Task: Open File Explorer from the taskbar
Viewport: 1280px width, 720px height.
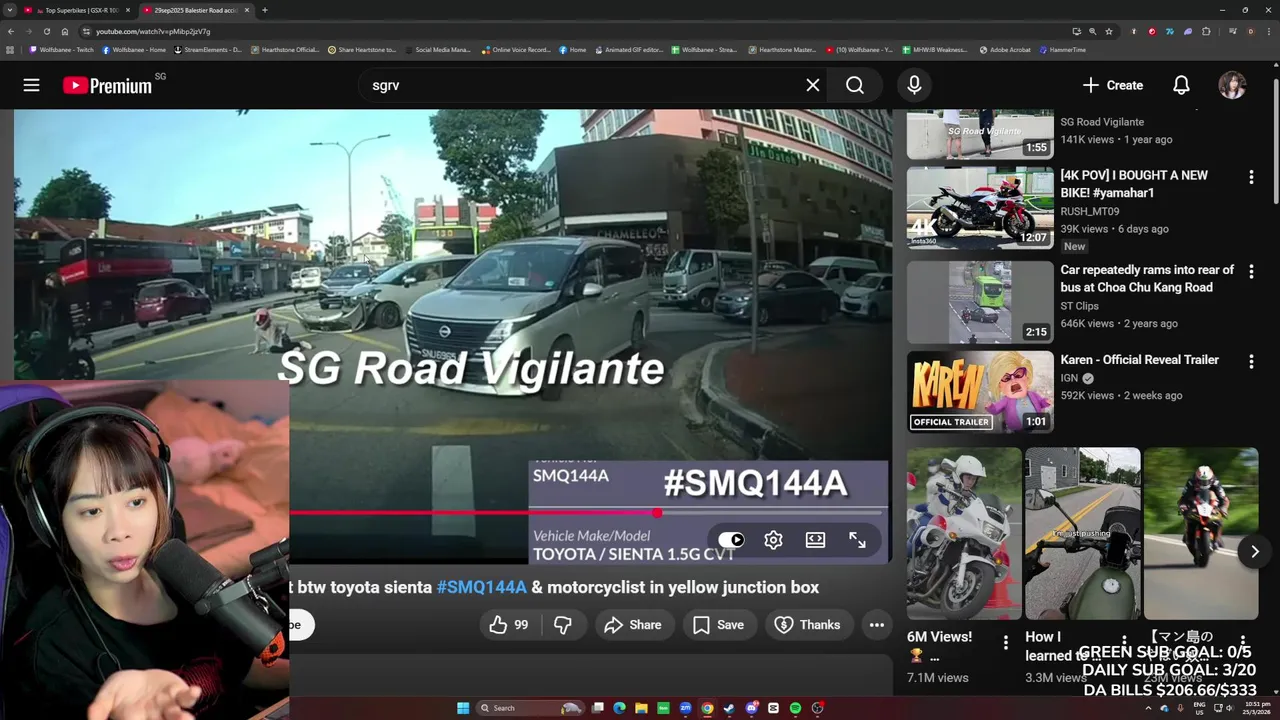Action: click(641, 708)
